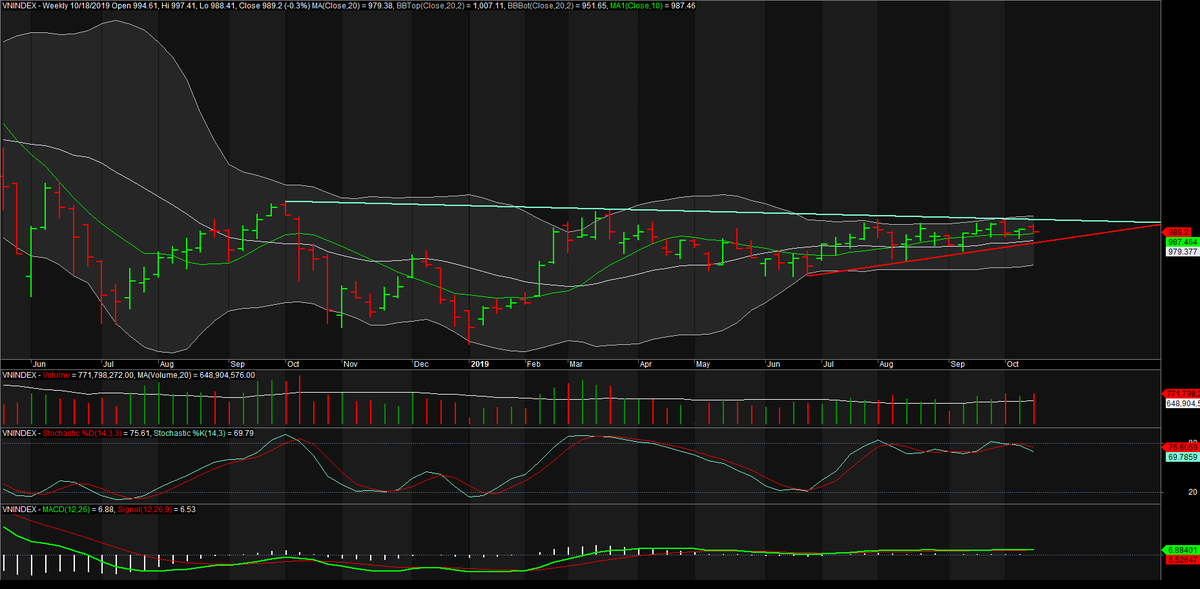Click the Oct label at chart's right end
This screenshot has width=1200, height=589.
click(x=1013, y=365)
